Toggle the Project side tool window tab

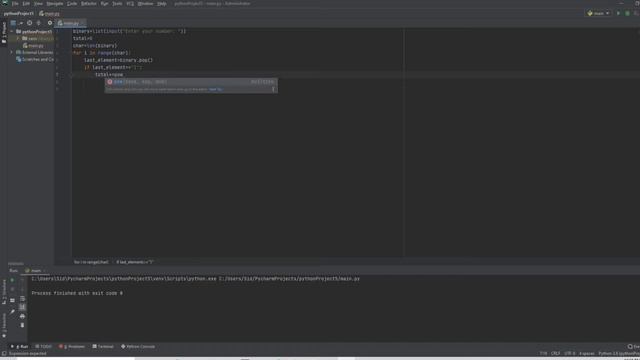4,33
